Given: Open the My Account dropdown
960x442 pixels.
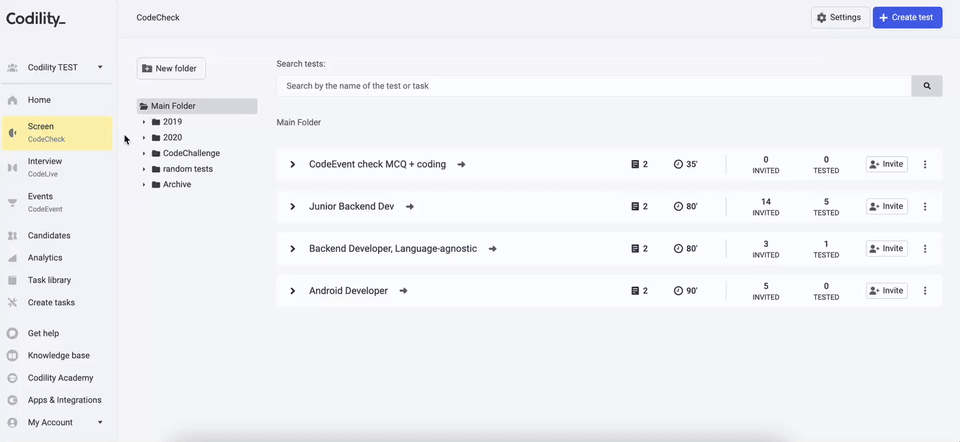Looking at the screenshot, I should pyautogui.click(x=56, y=422).
